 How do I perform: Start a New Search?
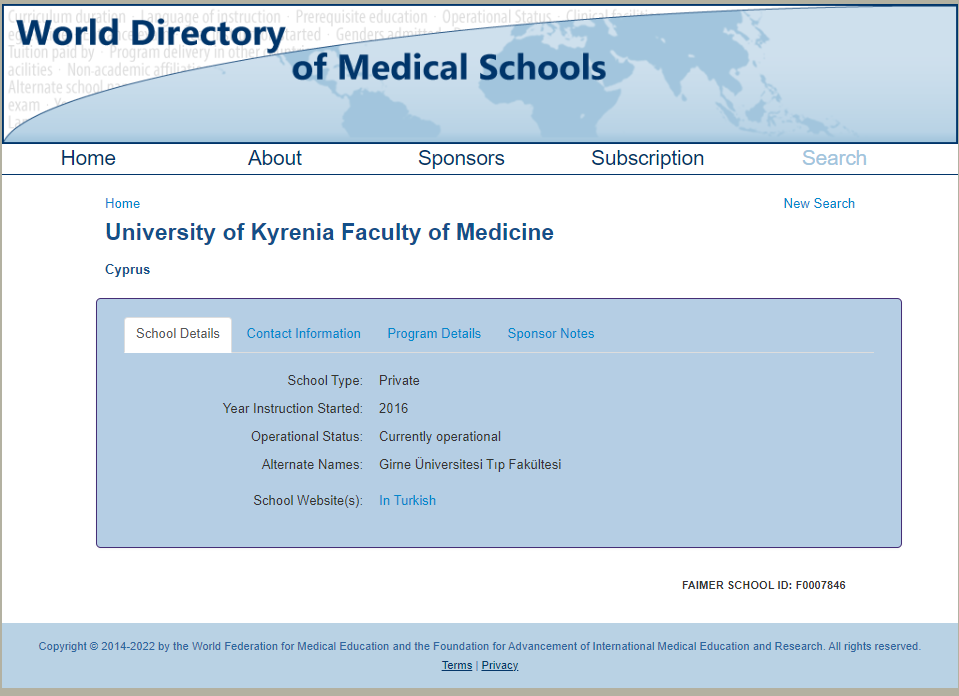click(819, 203)
